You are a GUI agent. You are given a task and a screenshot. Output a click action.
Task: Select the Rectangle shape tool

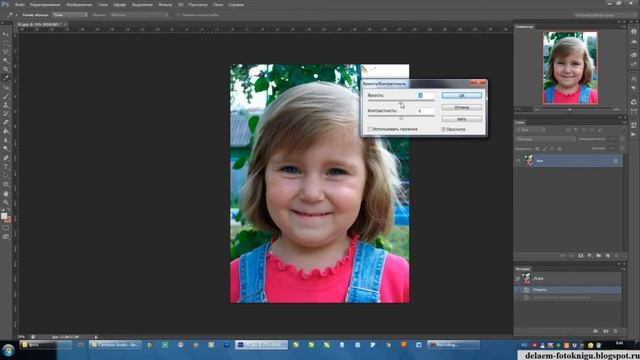click(6, 184)
